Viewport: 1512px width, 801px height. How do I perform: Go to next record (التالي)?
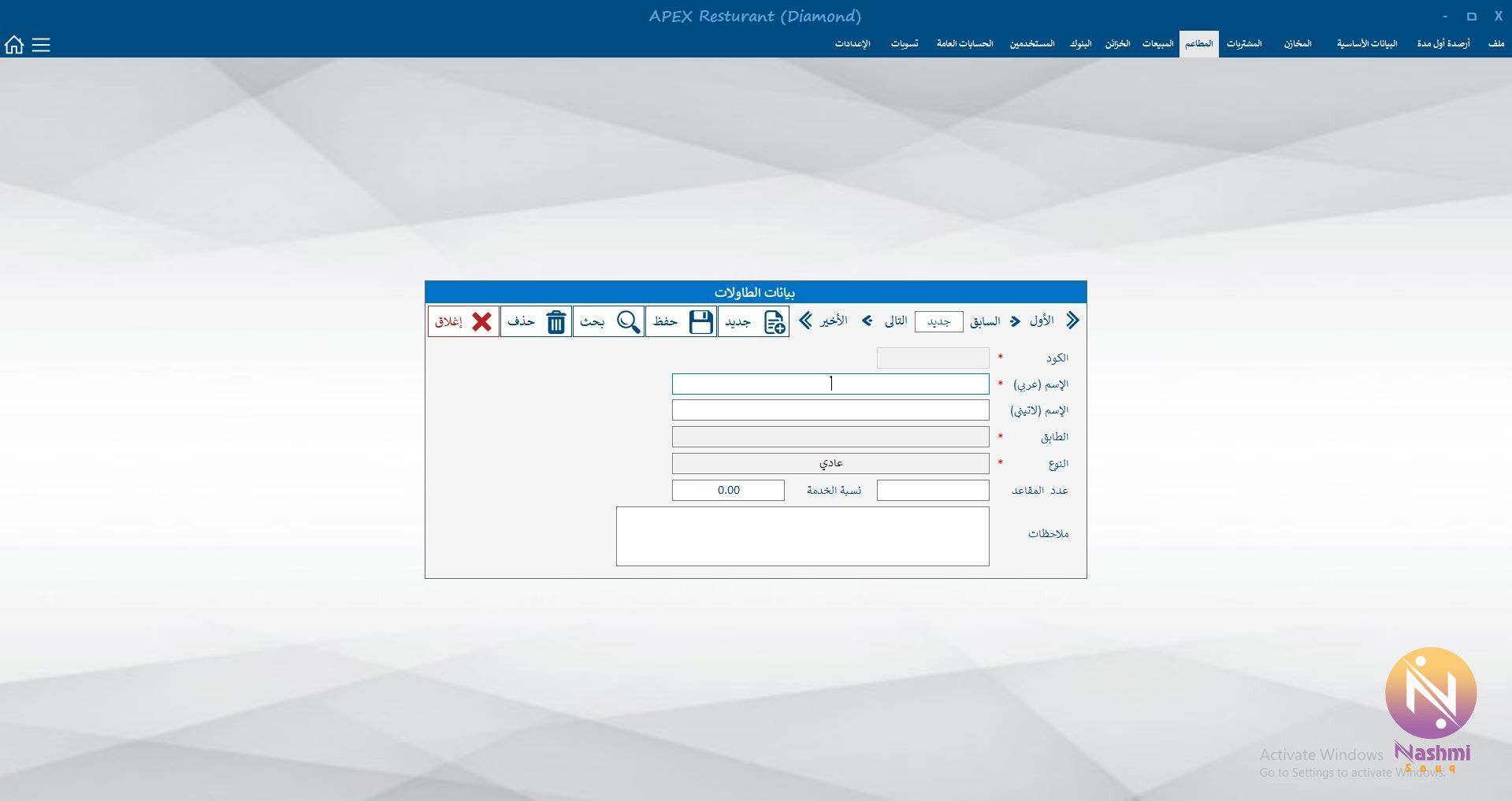tap(867, 321)
